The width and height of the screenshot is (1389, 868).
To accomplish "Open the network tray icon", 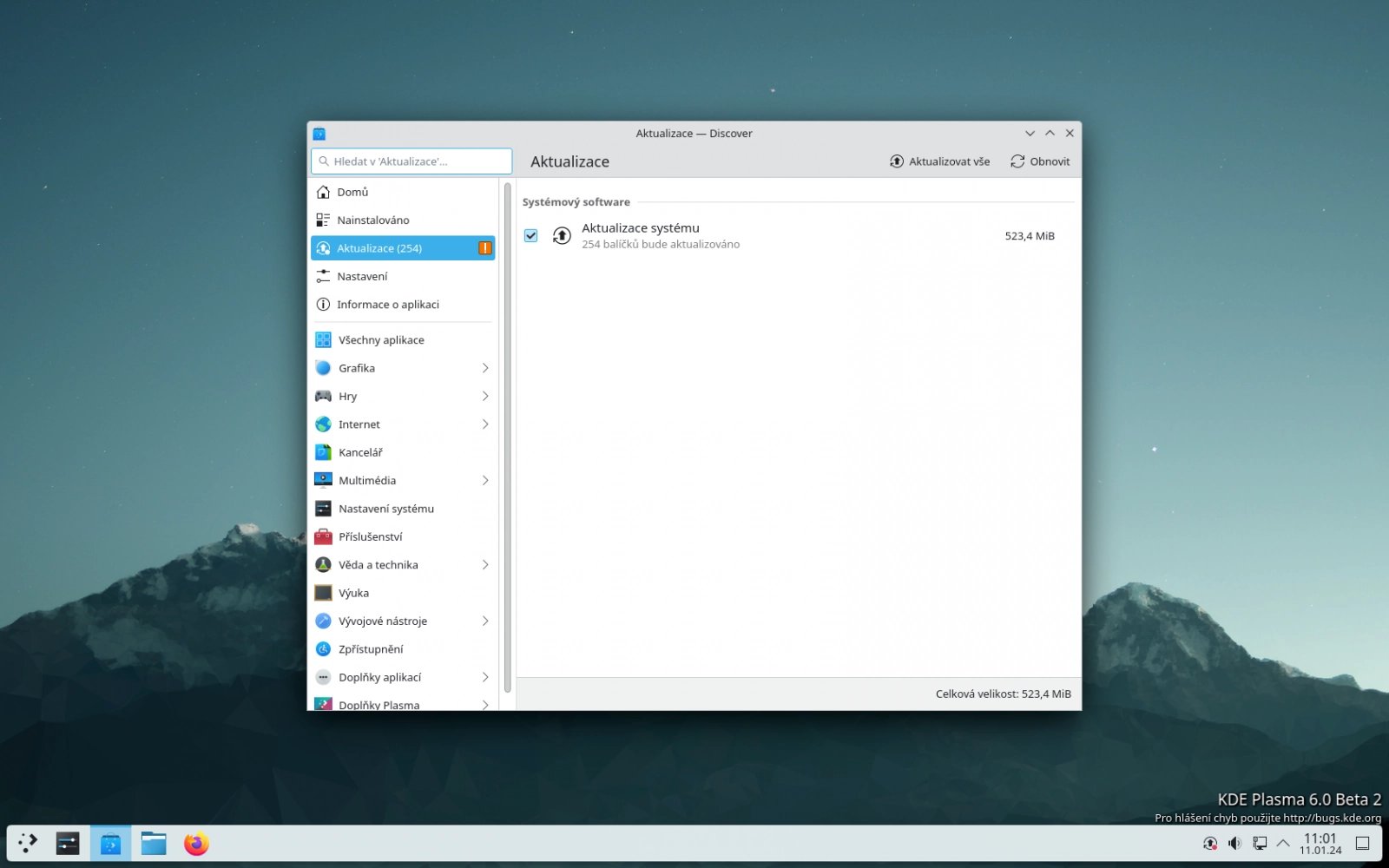I will click(1260, 843).
